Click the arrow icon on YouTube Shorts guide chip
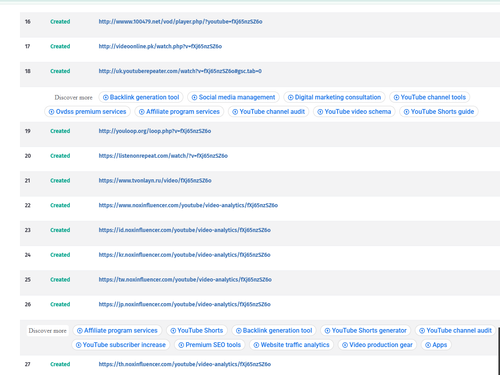 click(x=406, y=112)
